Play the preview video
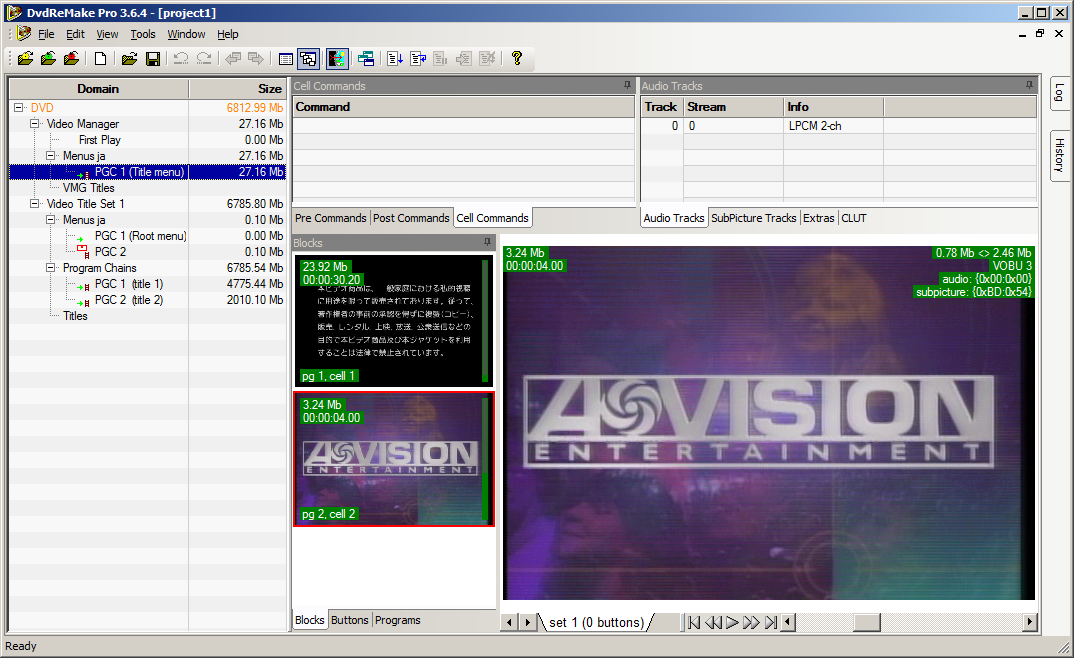 [732, 622]
